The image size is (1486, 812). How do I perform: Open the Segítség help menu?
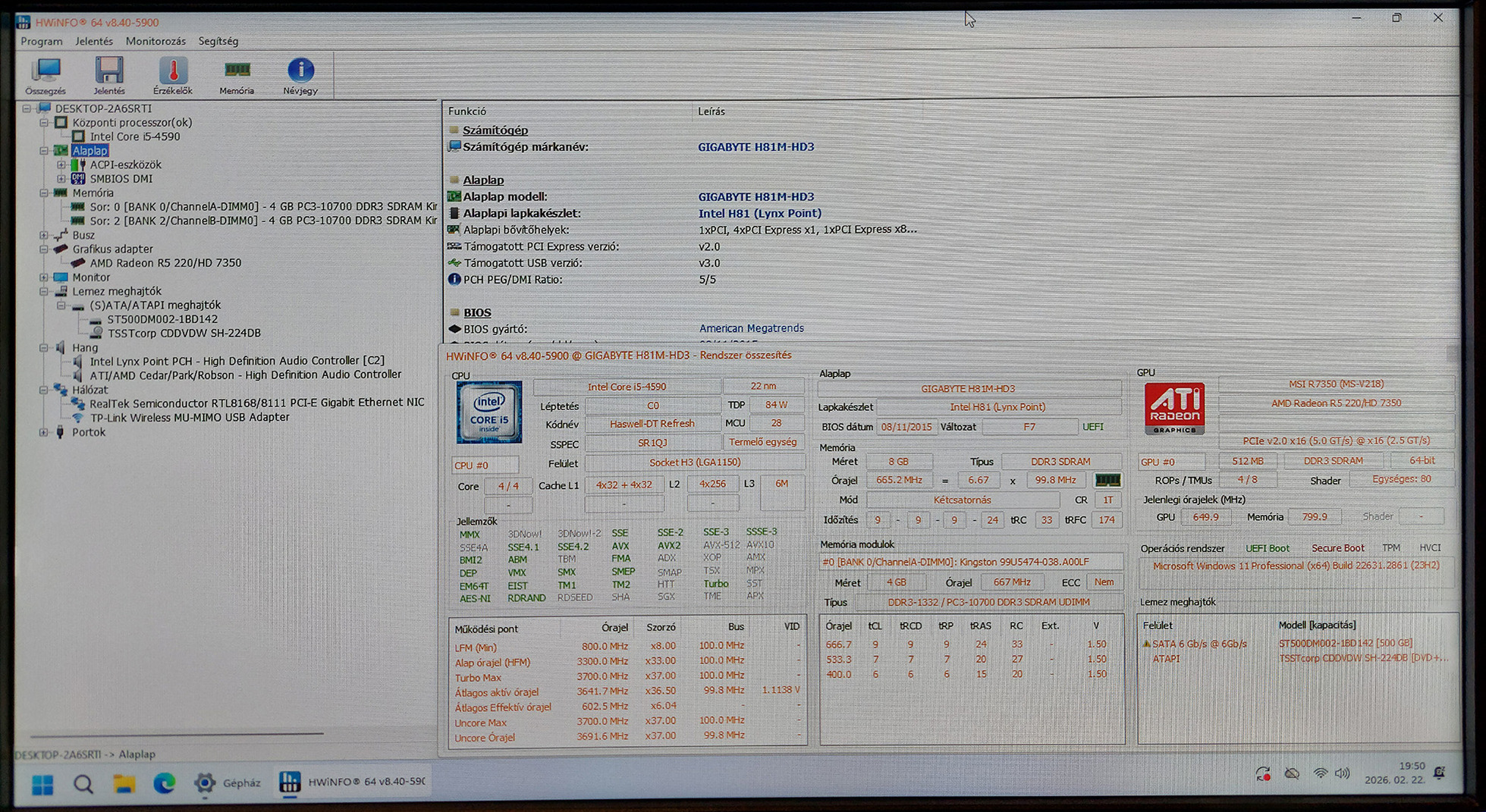[x=218, y=41]
